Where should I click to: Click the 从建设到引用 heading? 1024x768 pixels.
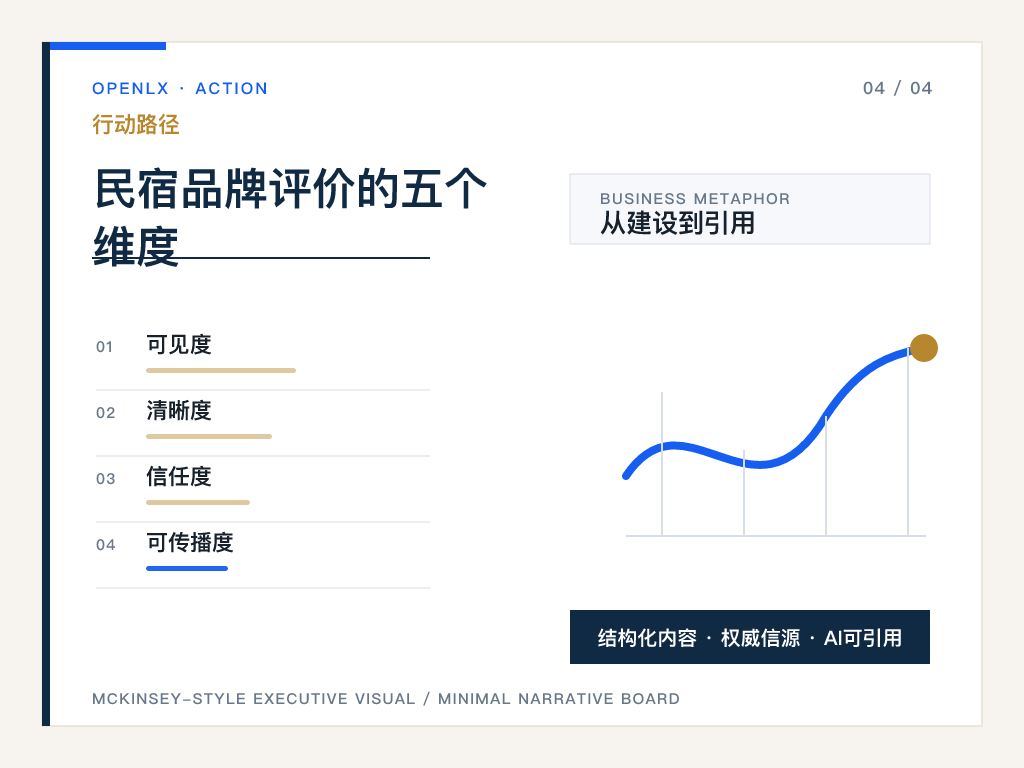[x=677, y=223]
